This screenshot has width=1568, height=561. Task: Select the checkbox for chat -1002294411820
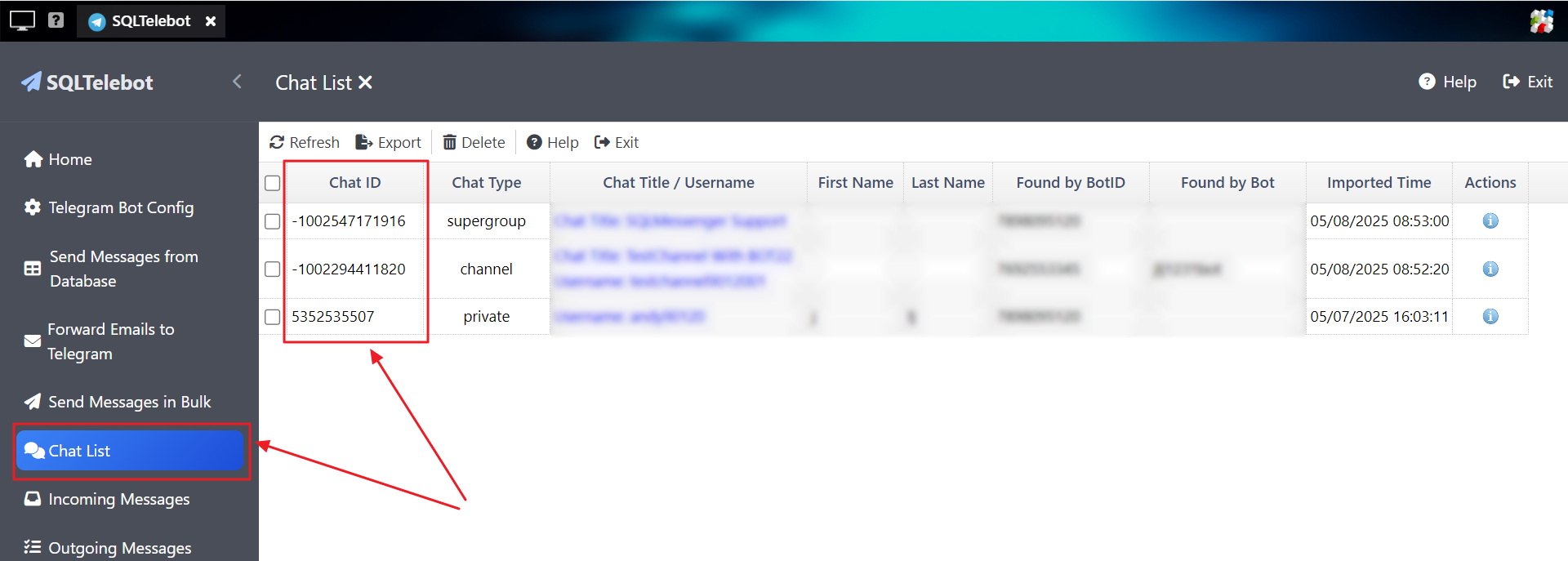pos(273,269)
